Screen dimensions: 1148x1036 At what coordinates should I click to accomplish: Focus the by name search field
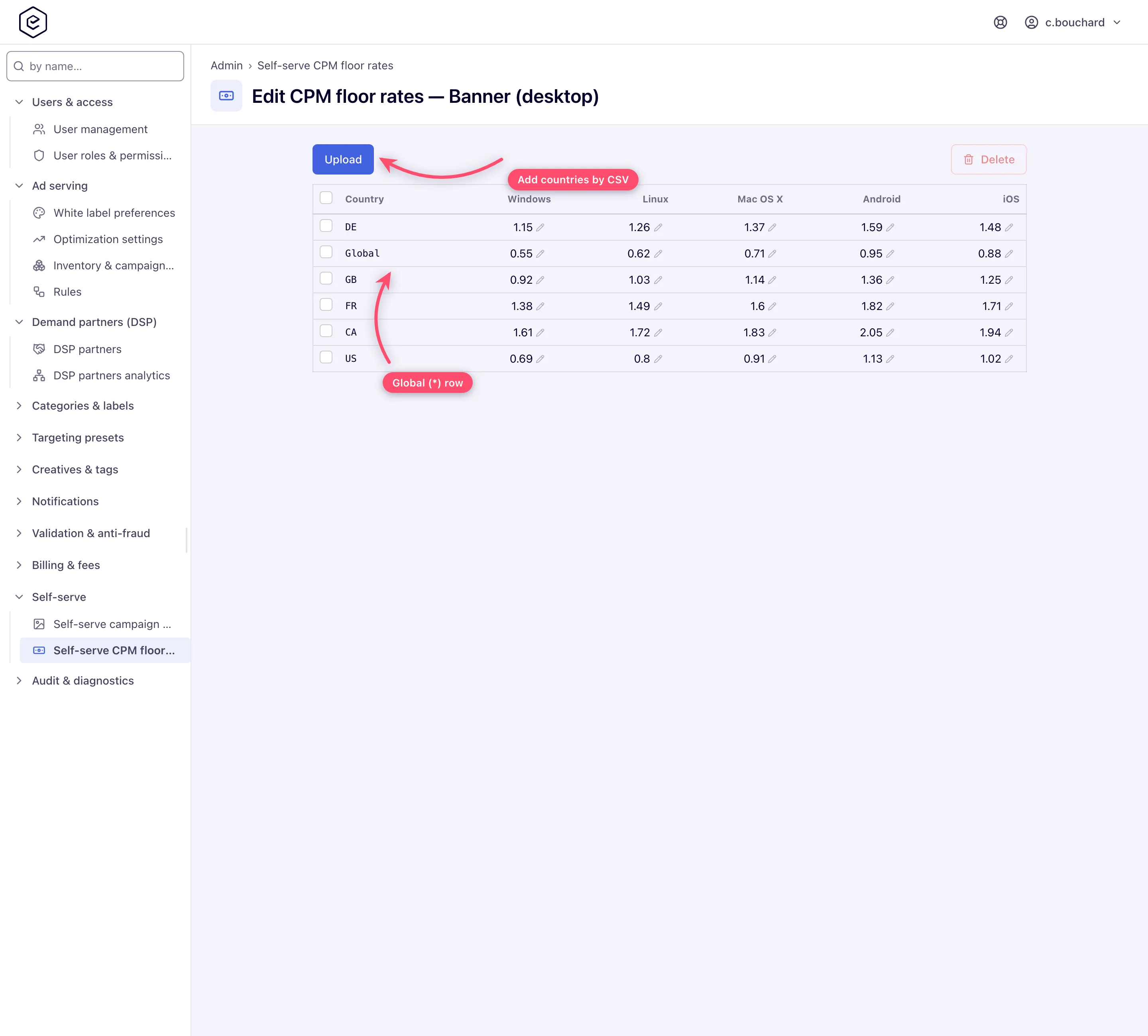pyautogui.click(x=95, y=66)
